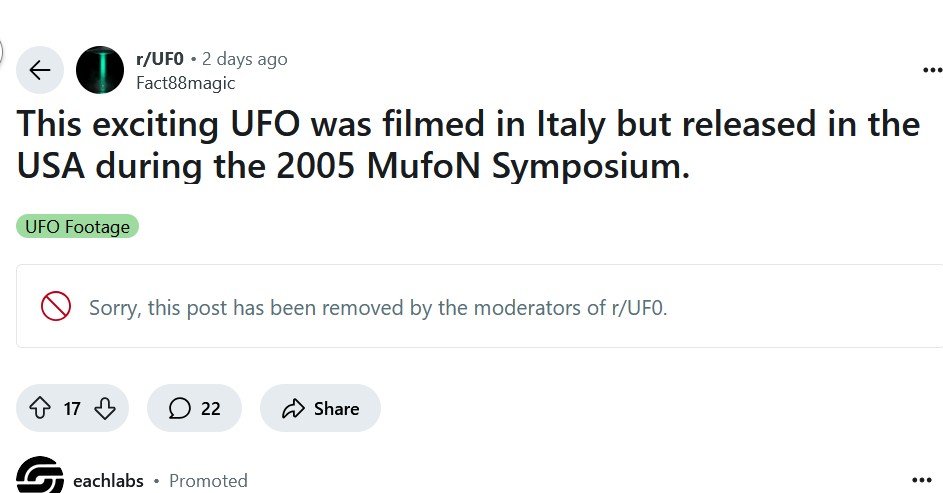This screenshot has height=493, width=943.
Task: Click the post title about Italy UFO
Action: tap(468, 144)
